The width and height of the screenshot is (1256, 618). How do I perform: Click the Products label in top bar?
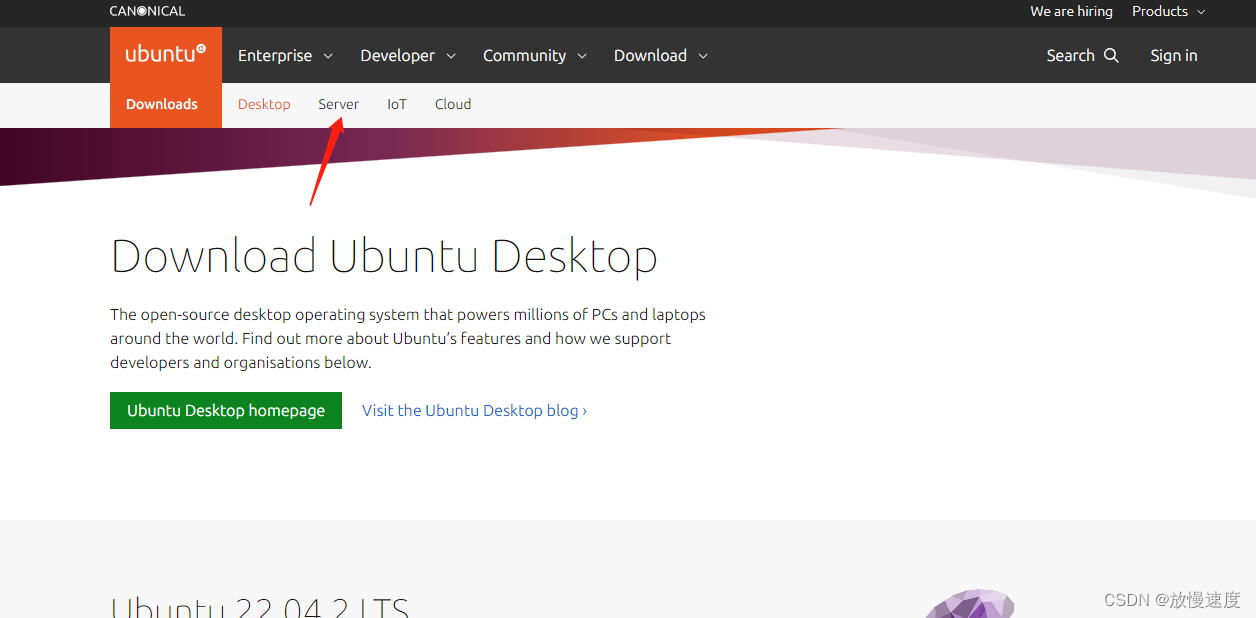click(1160, 11)
